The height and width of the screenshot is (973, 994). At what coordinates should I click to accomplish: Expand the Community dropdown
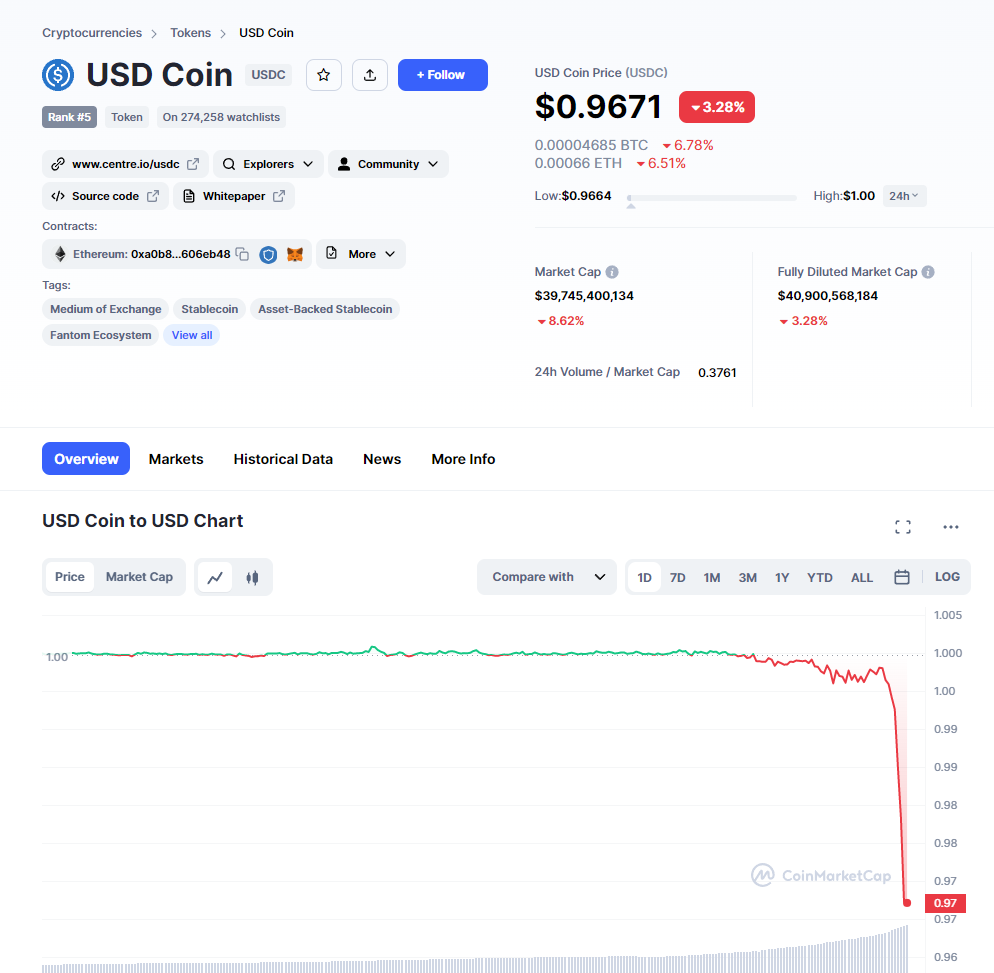coord(388,164)
